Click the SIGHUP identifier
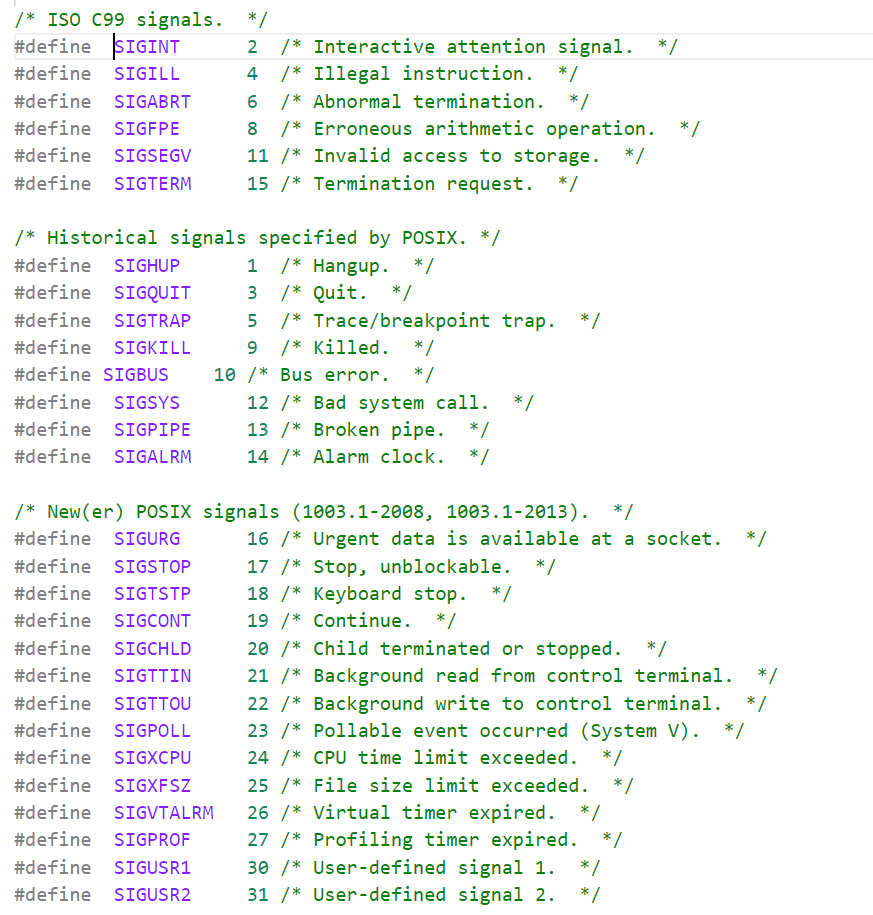The image size is (873, 915). [147, 266]
